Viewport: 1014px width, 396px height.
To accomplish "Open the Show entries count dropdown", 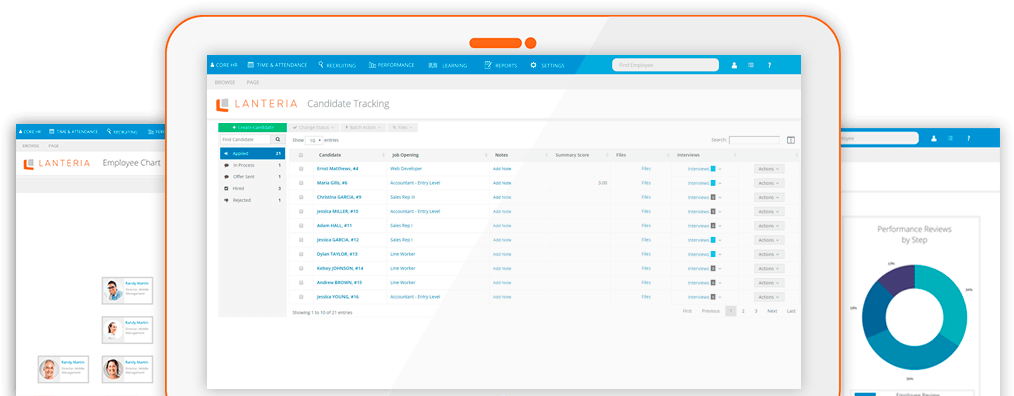I will (x=314, y=140).
